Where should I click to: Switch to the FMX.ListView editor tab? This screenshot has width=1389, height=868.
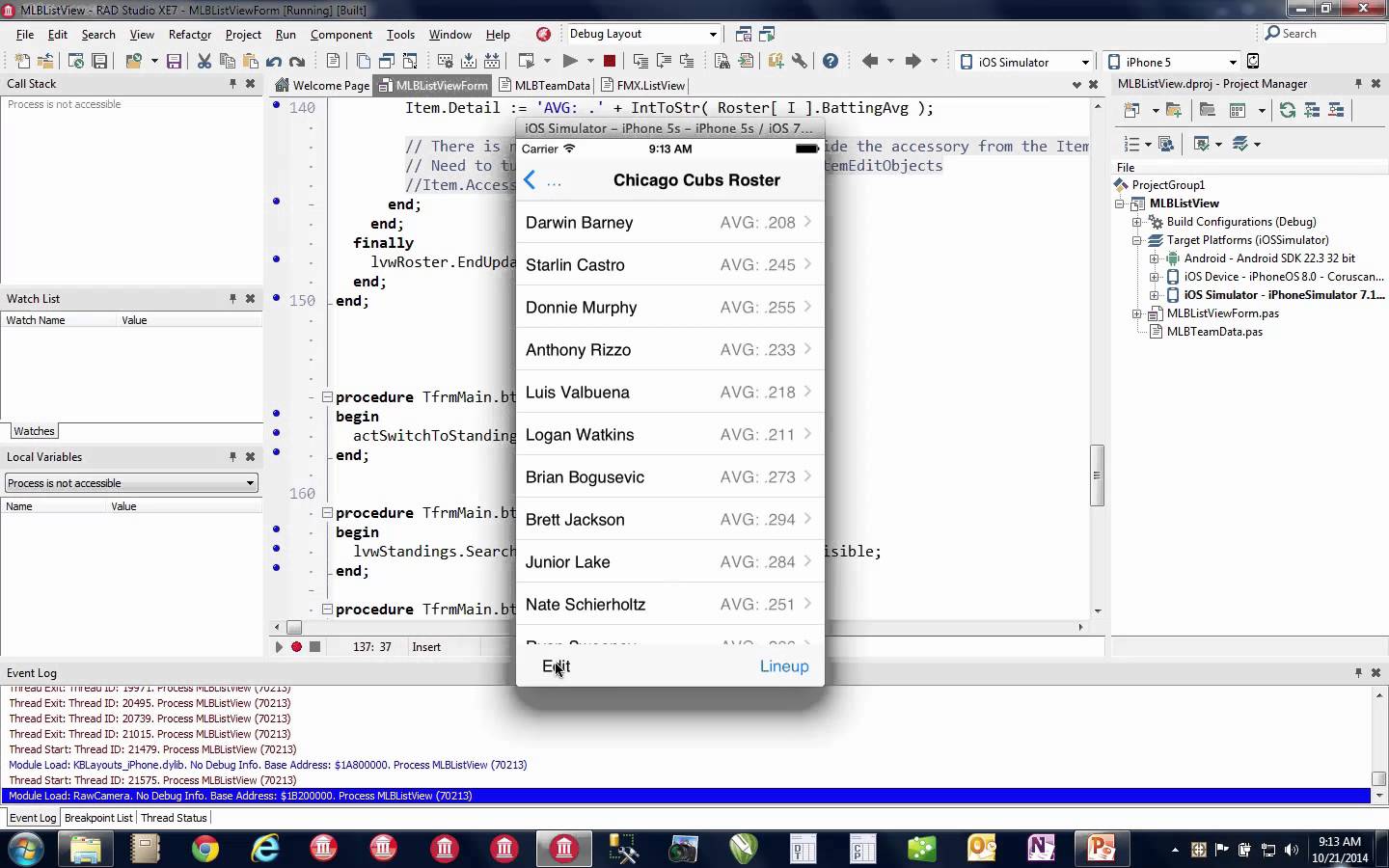[x=642, y=85]
